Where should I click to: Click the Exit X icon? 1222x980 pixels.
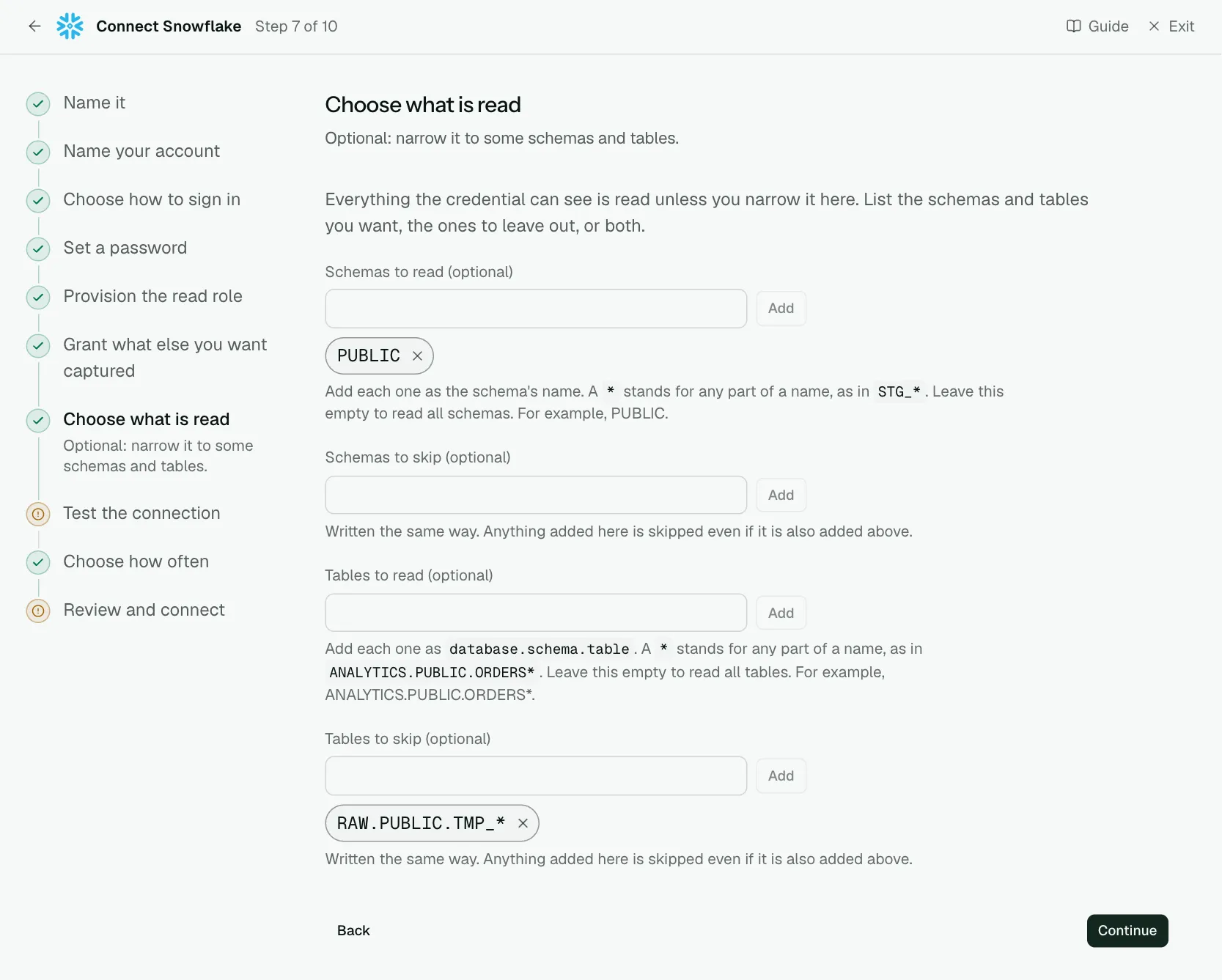[x=1154, y=26]
